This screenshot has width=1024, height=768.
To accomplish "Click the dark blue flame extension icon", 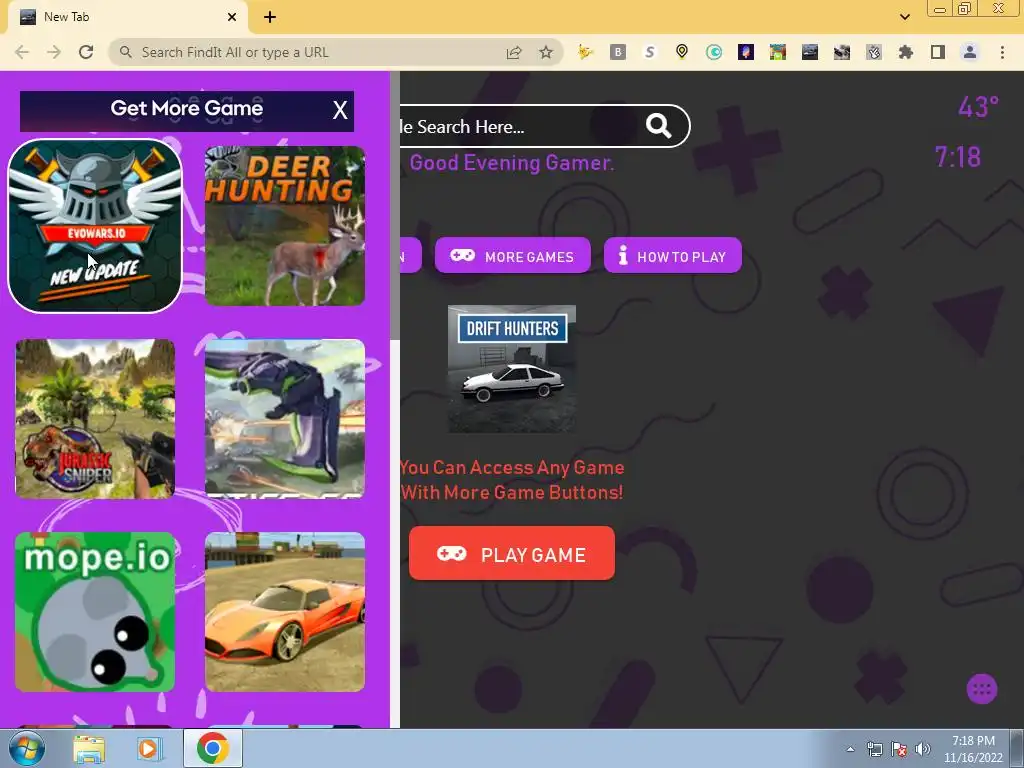I will [746, 52].
